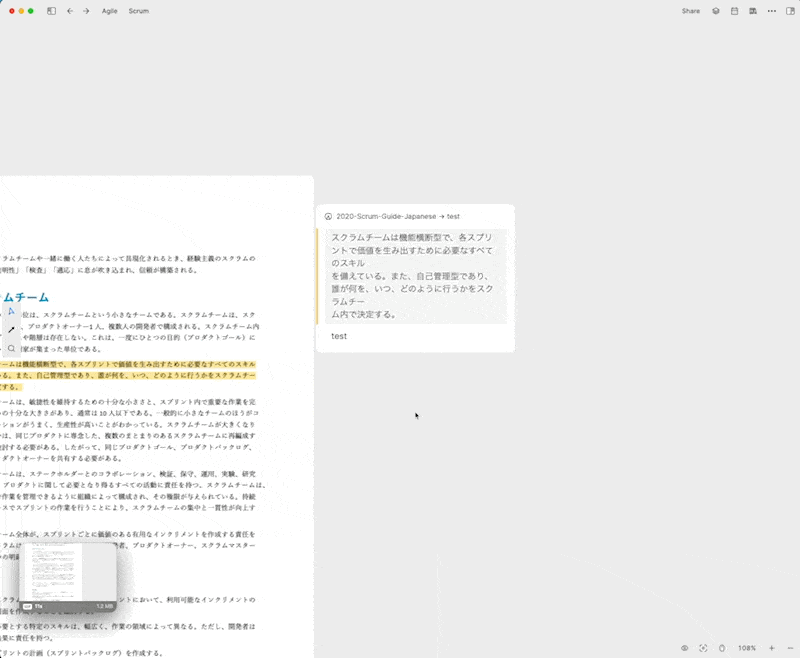Open the template box icon near Share

[x=716, y=11]
